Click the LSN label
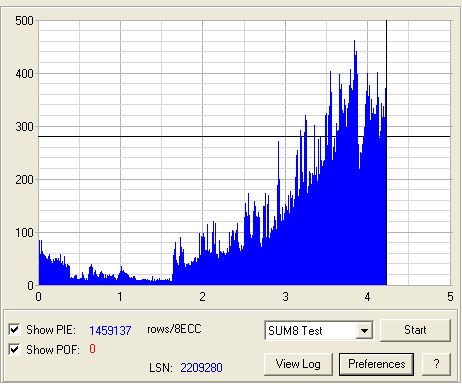The image size is (462, 384). pos(161,368)
